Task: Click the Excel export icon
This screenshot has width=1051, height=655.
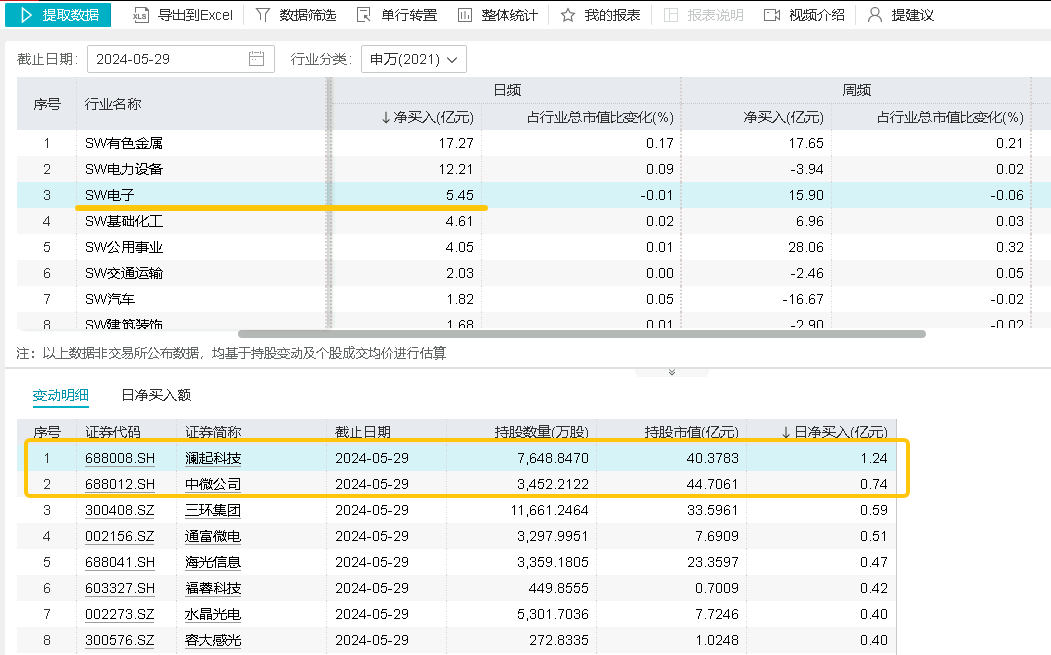Action: [141, 15]
